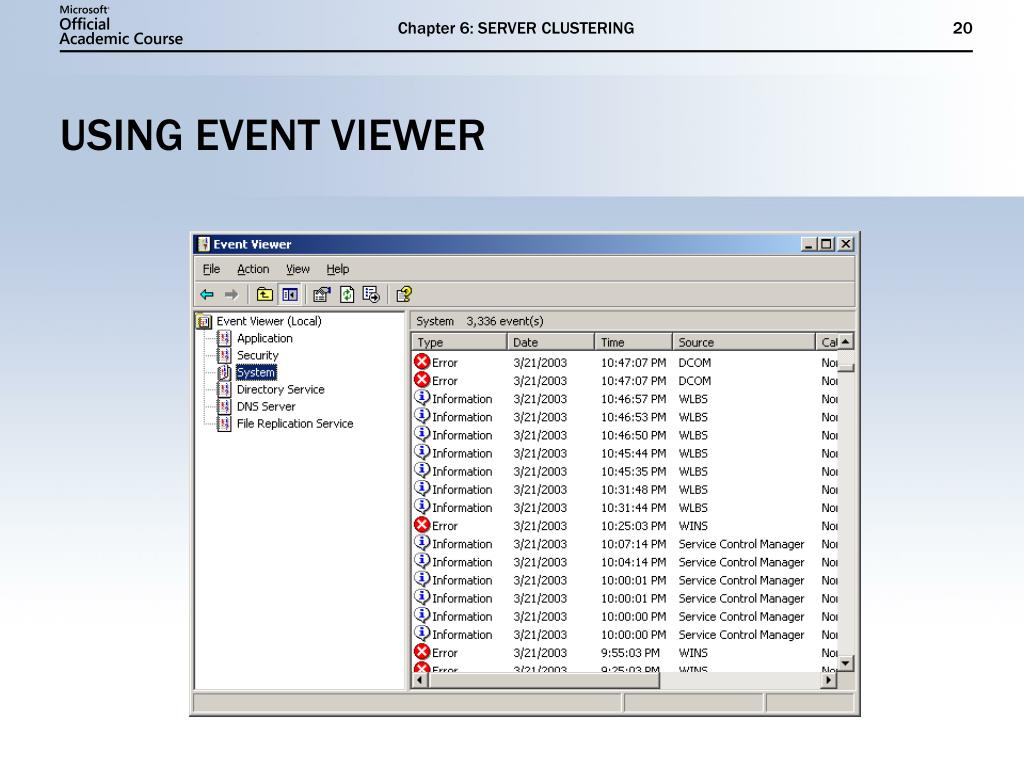Click the Help toolbar icon
This screenshot has width=1024, height=768.
point(404,295)
